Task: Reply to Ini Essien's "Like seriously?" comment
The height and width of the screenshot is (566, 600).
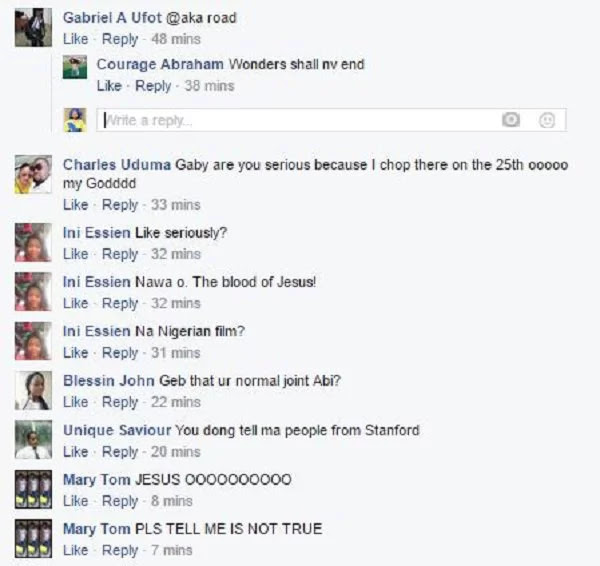Action: [120, 254]
